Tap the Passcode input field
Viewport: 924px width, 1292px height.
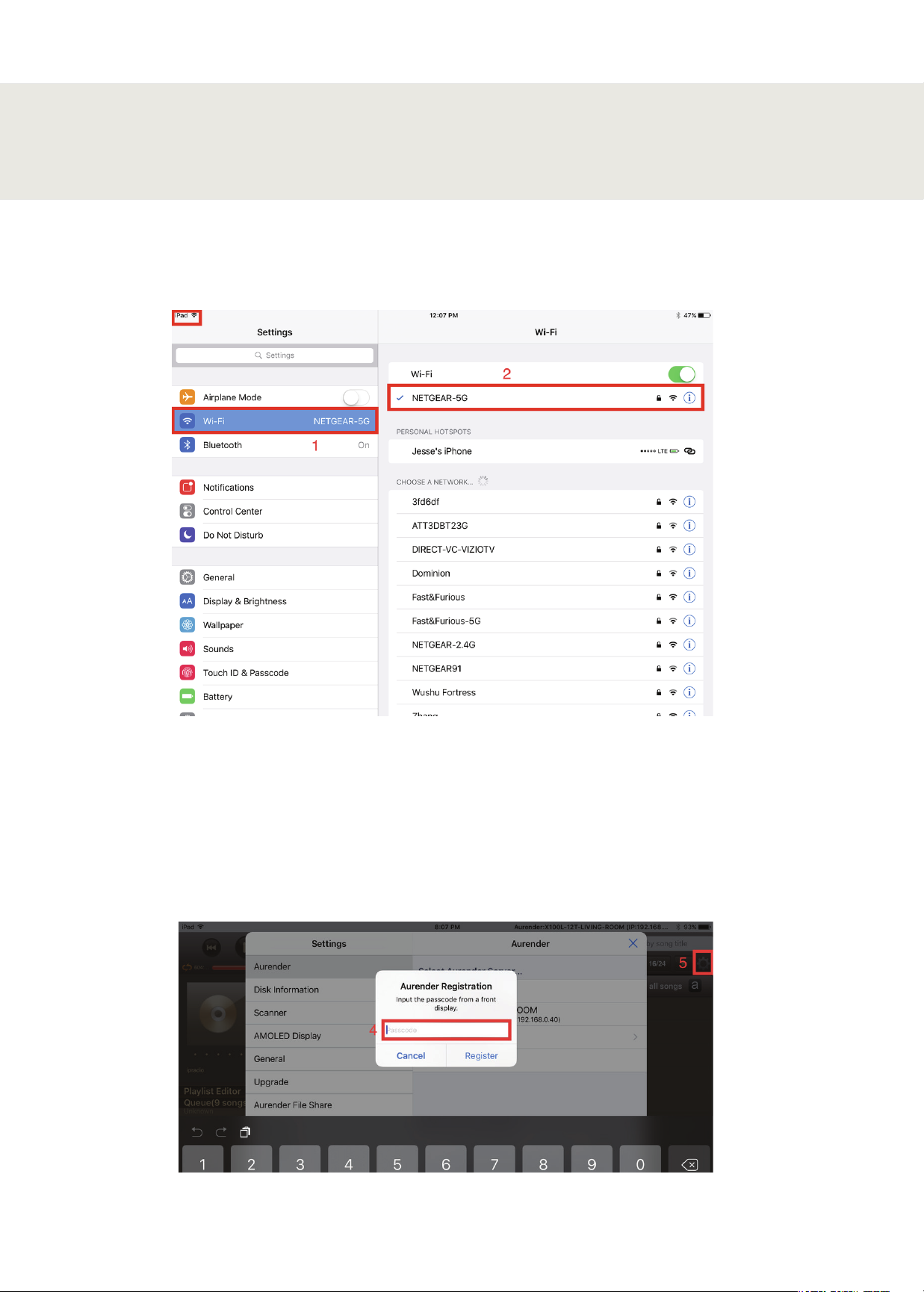(x=447, y=1030)
